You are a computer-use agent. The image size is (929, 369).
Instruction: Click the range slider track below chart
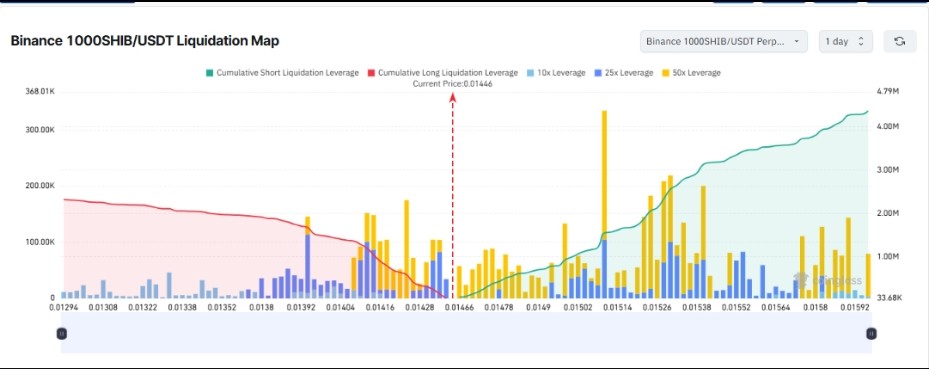pos(466,333)
